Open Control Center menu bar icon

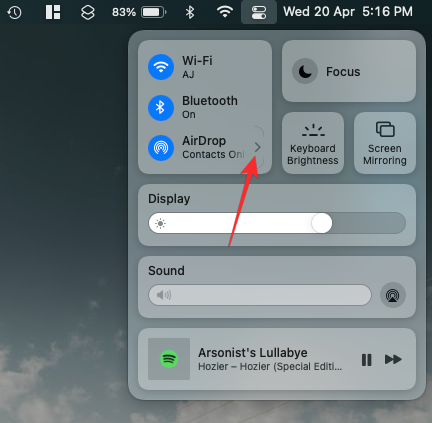[x=259, y=12]
